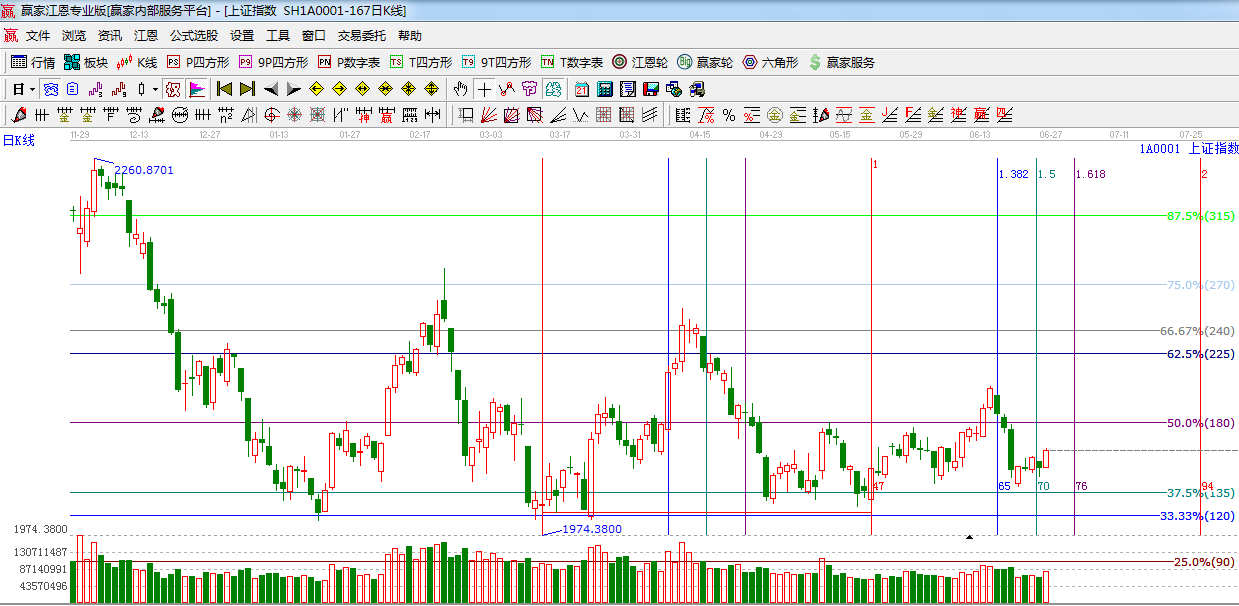Click the 1974.3800 low price label
This screenshot has width=1239, height=606.
coord(592,529)
